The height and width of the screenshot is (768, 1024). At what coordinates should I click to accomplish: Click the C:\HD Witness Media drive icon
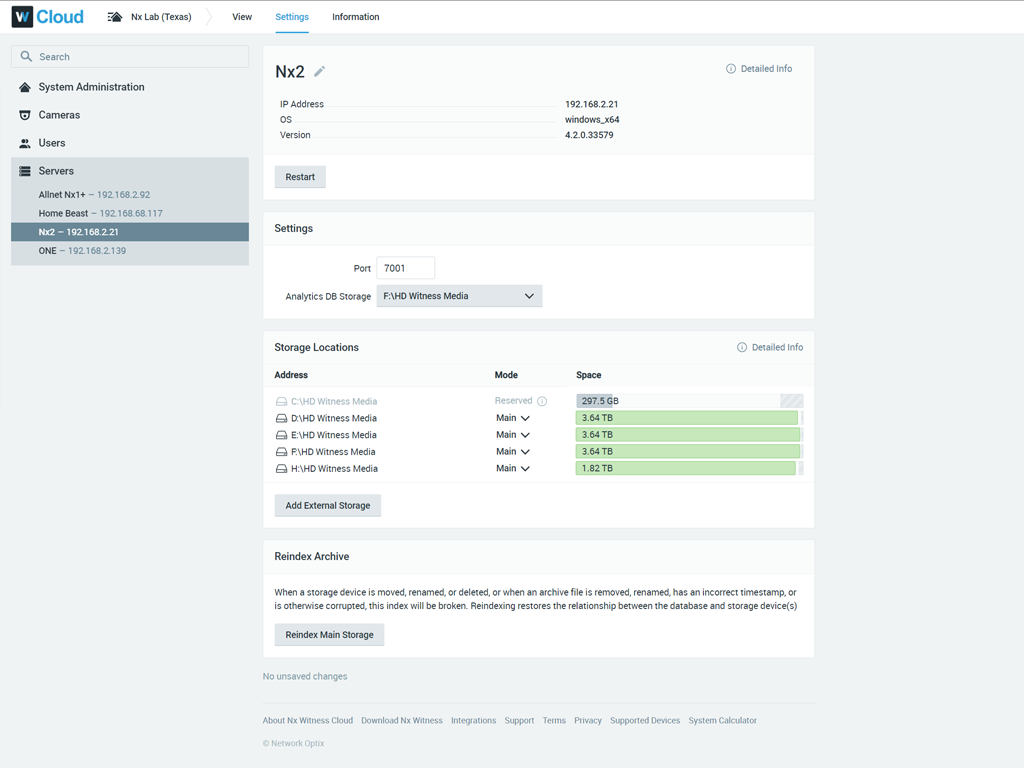(281, 402)
